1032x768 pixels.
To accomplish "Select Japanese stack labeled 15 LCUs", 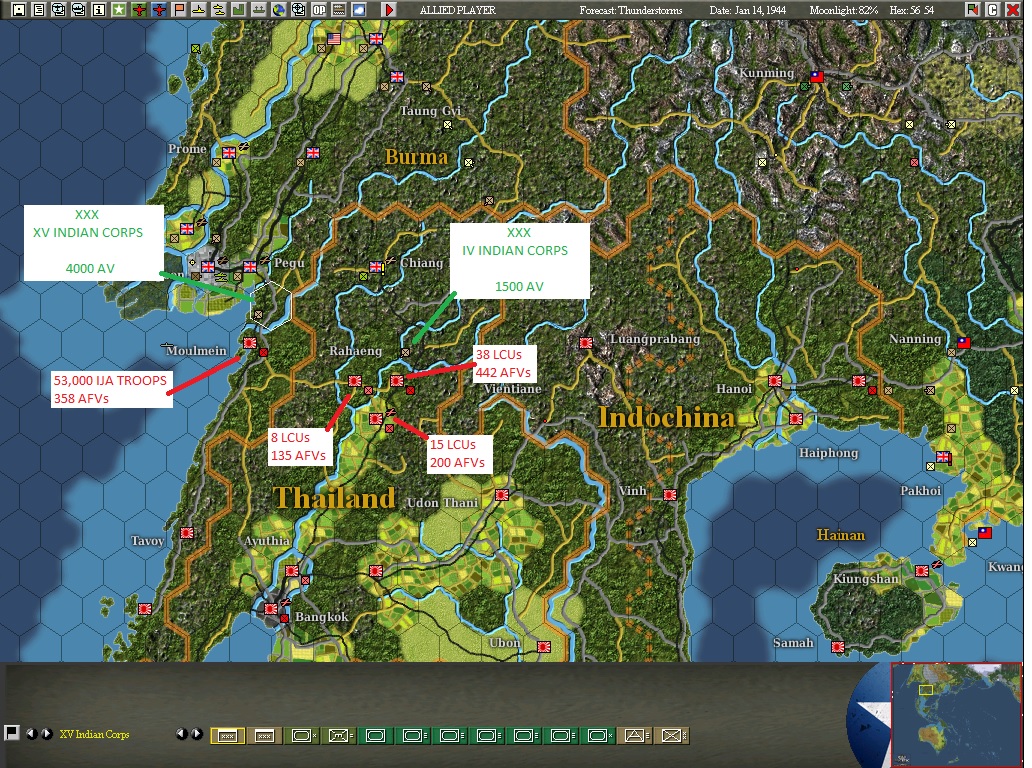I will click(x=376, y=419).
